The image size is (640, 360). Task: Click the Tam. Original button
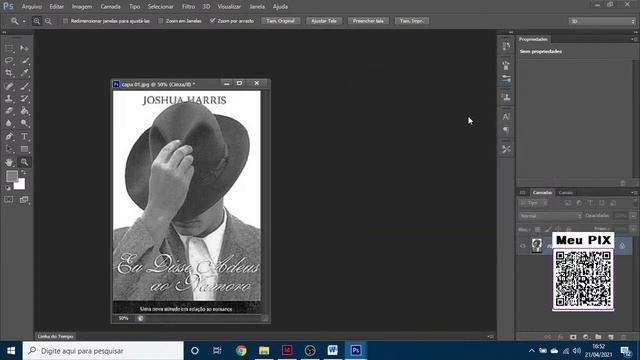coord(280,21)
